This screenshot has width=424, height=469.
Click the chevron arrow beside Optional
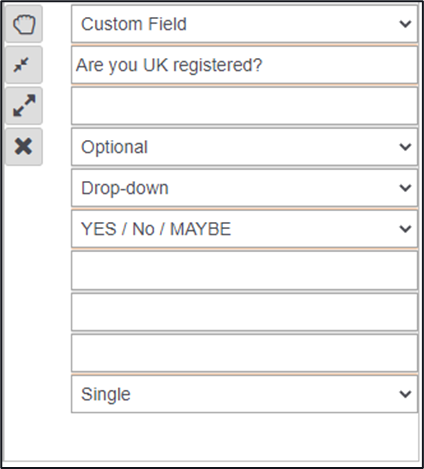pyautogui.click(x=405, y=147)
